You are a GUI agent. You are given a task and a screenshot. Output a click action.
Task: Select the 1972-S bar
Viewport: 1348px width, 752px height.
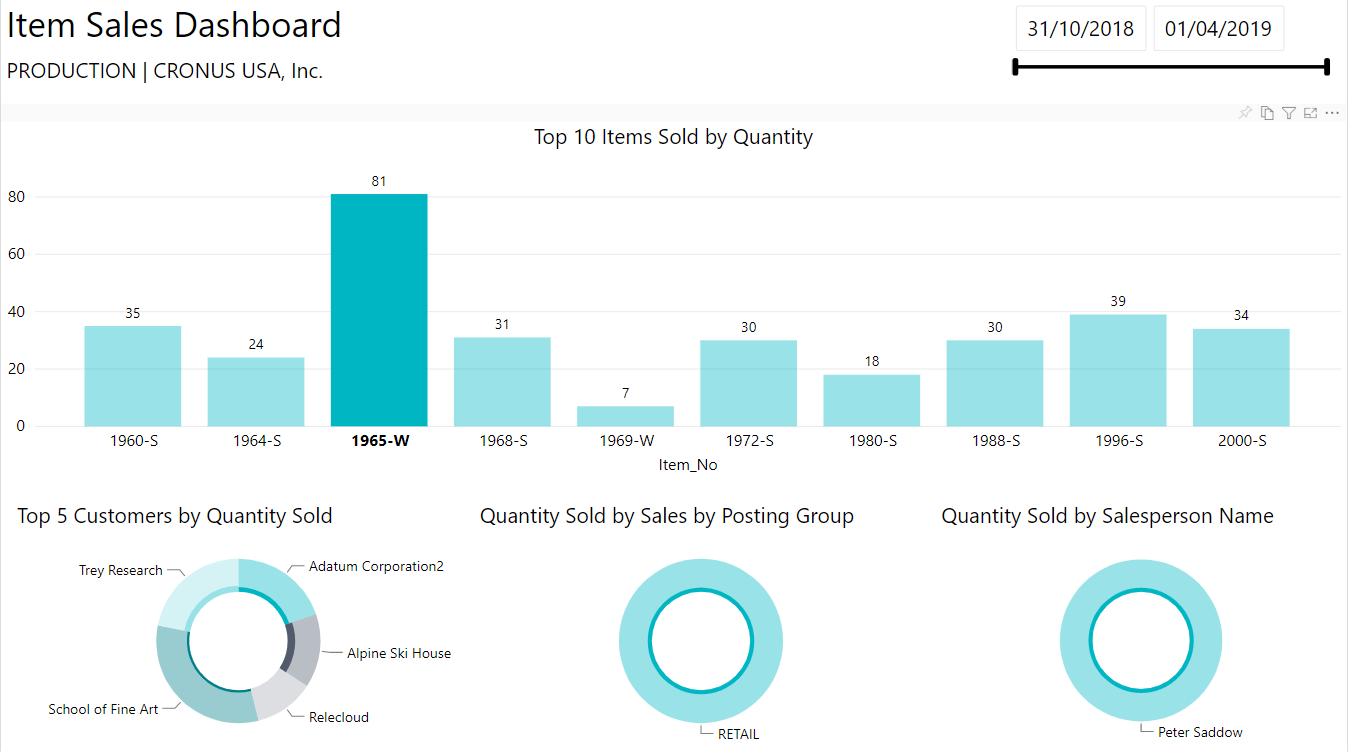point(749,383)
